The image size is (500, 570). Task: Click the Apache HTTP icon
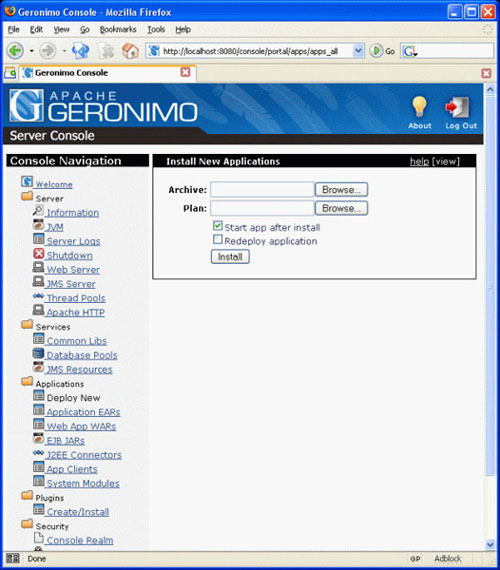(x=38, y=310)
